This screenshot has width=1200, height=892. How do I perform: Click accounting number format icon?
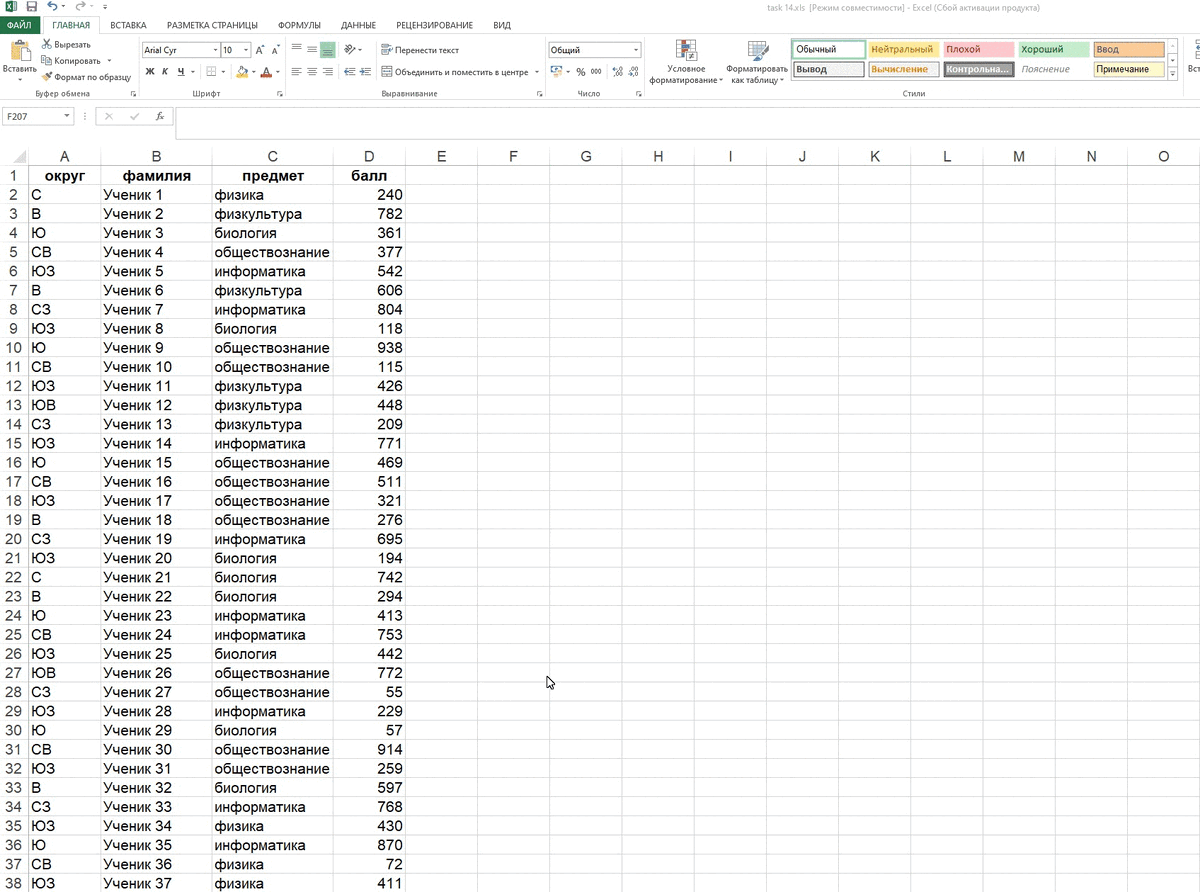[x=556, y=72]
